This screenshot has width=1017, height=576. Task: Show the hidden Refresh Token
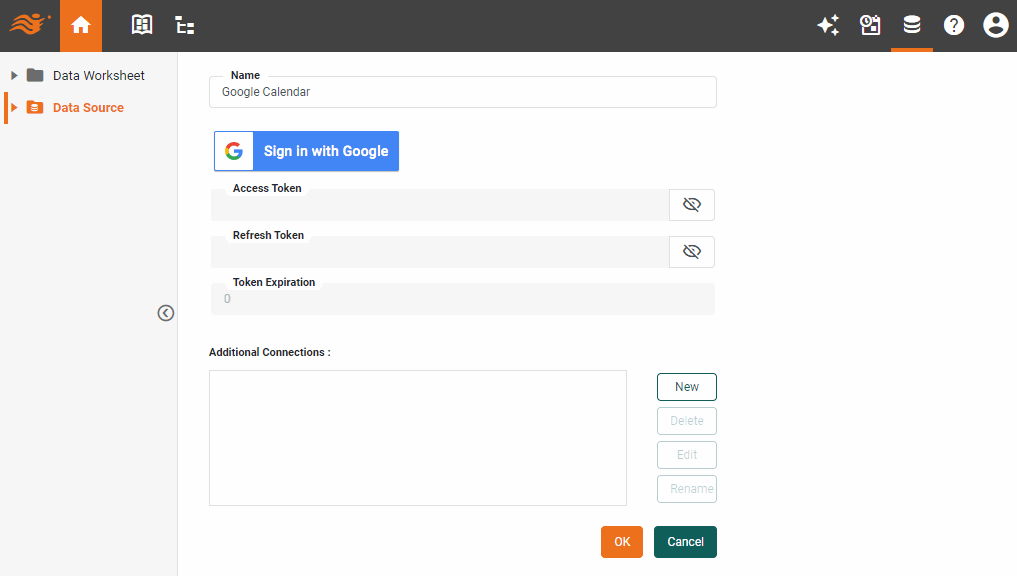click(691, 251)
